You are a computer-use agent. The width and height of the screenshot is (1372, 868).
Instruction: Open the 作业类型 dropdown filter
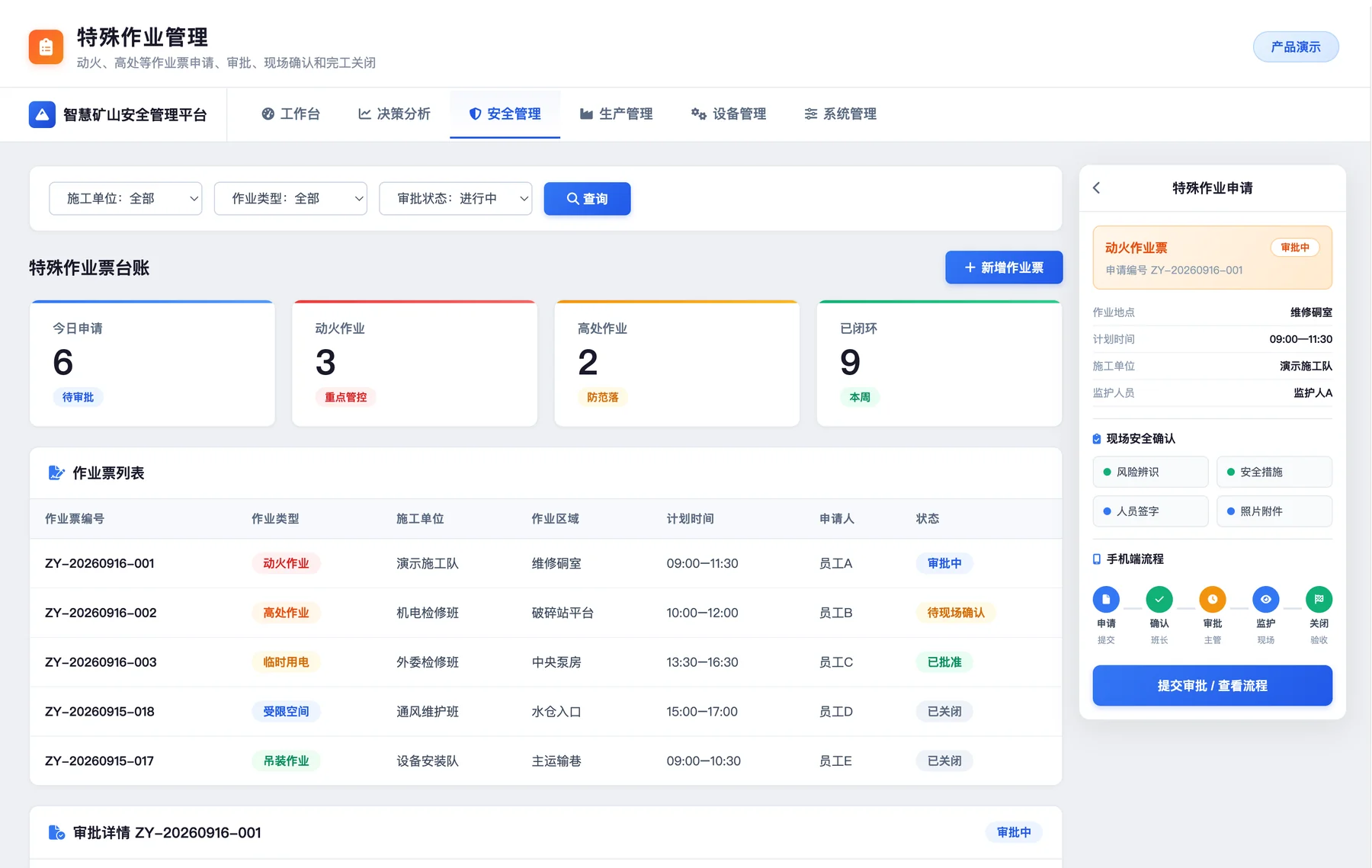[x=290, y=199]
